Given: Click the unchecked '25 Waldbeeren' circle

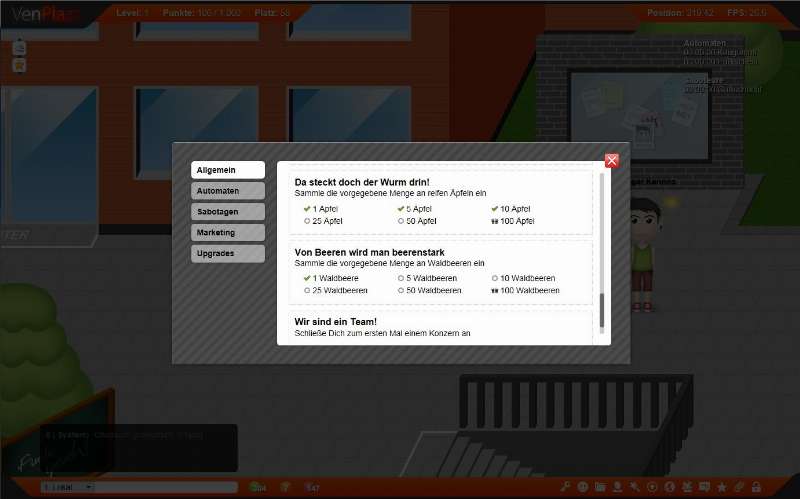Looking at the screenshot, I should (307, 290).
